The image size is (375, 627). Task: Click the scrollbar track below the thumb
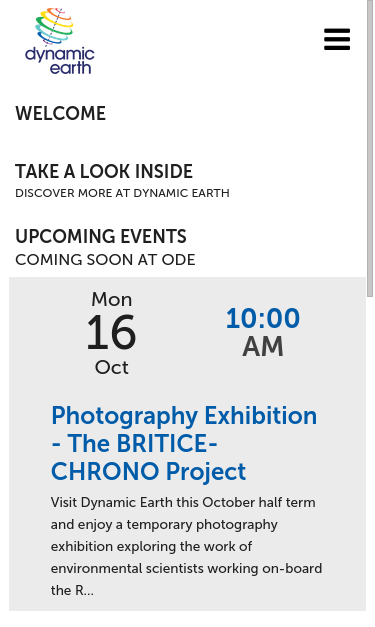coord(370,460)
